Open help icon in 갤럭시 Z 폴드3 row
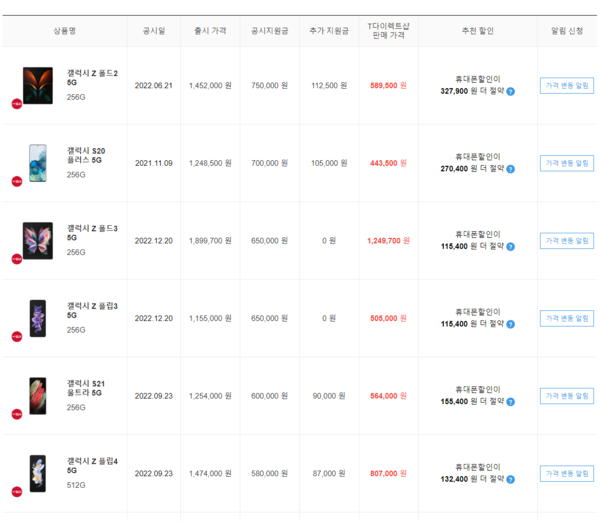600x521 pixels. (510, 247)
